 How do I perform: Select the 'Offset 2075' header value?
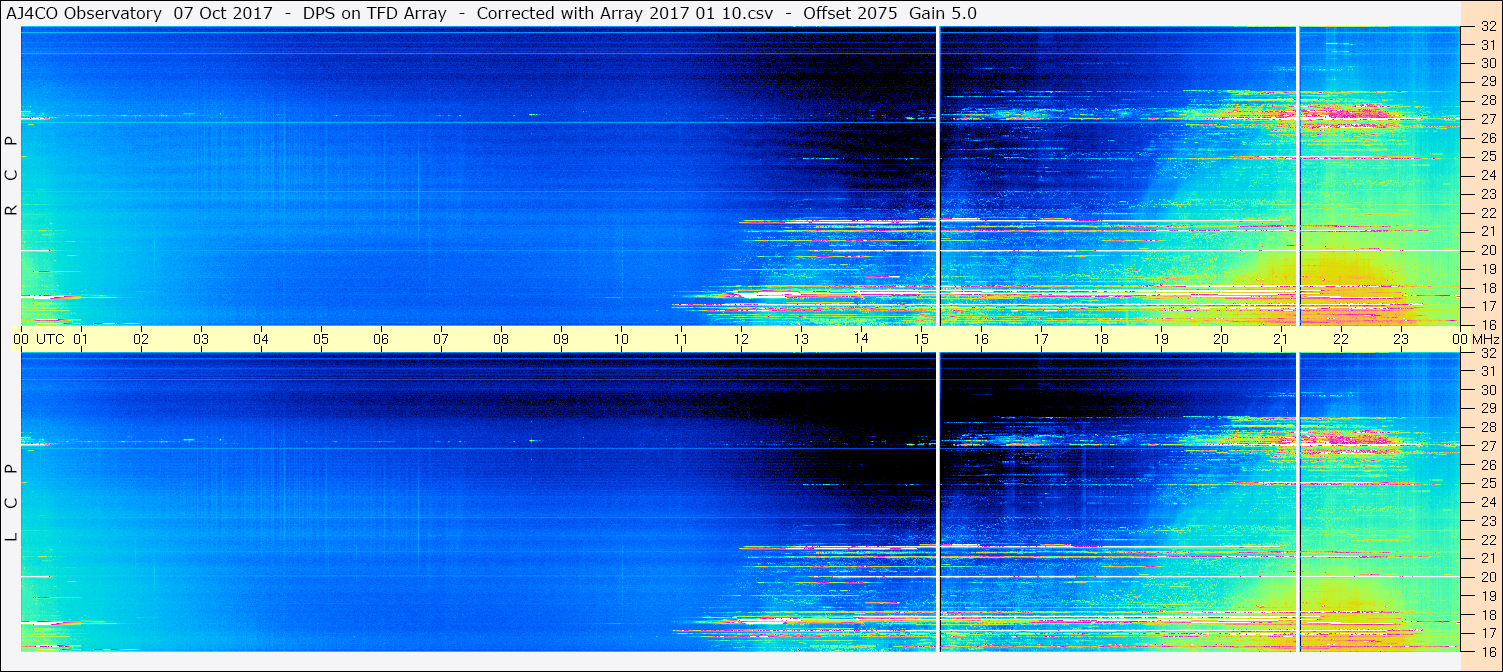coord(850,13)
